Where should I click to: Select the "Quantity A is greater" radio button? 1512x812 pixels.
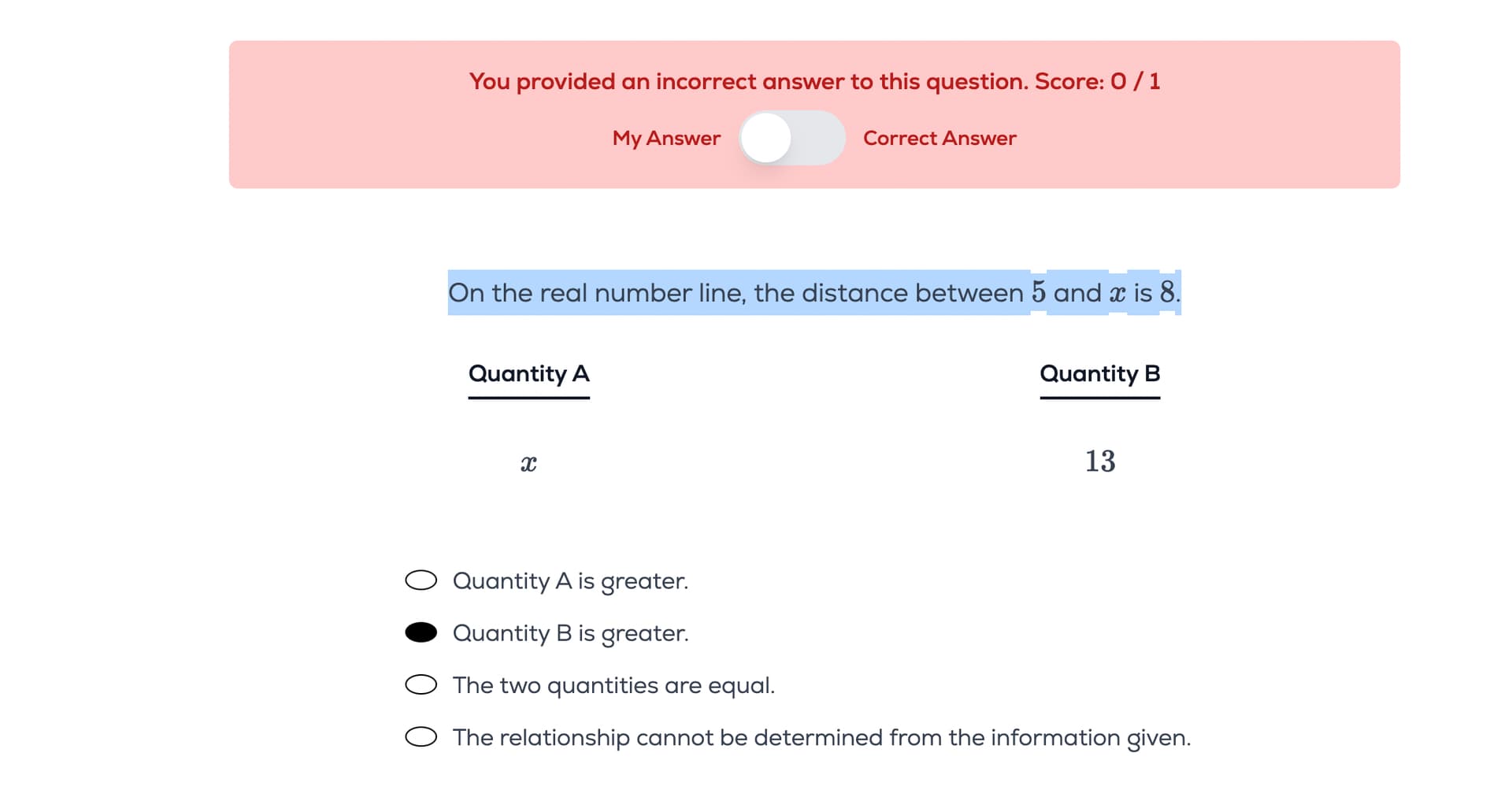click(x=421, y=580)
